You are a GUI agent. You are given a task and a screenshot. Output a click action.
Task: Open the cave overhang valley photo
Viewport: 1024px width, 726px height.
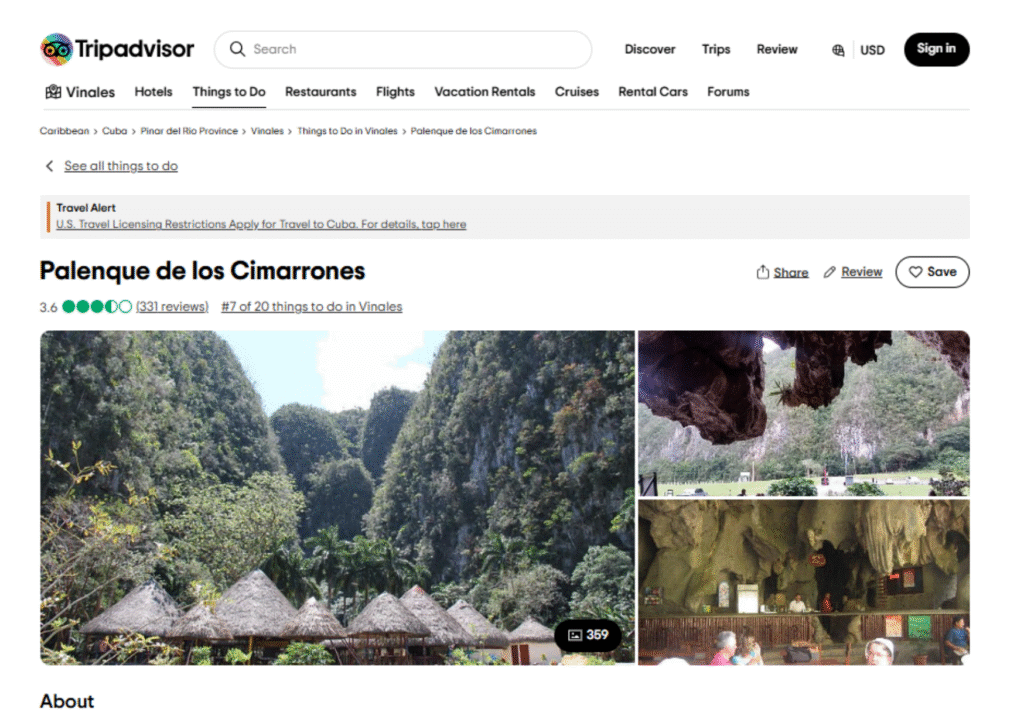pos(803,413)
